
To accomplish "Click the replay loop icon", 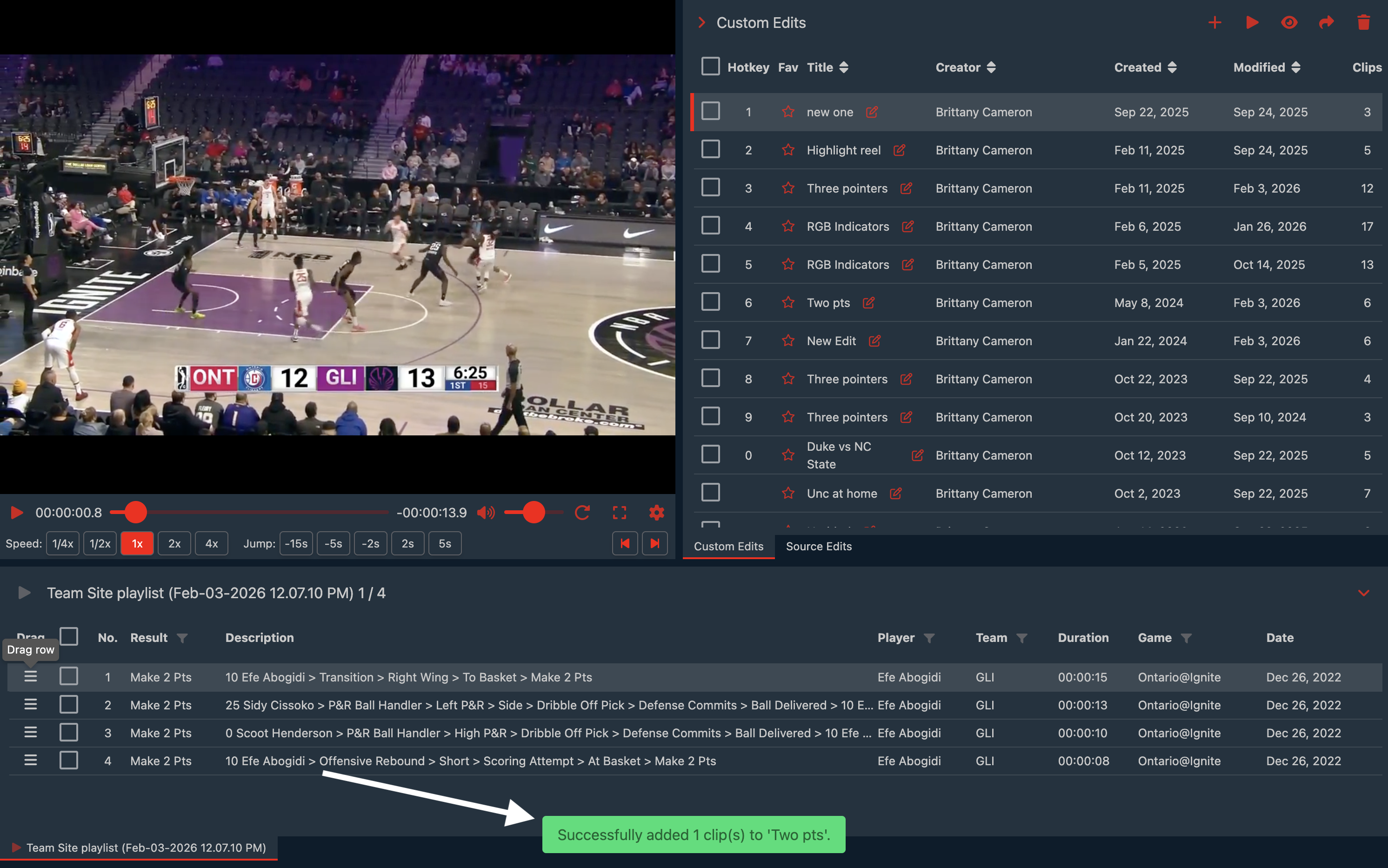I will click(x=582, y=512).
